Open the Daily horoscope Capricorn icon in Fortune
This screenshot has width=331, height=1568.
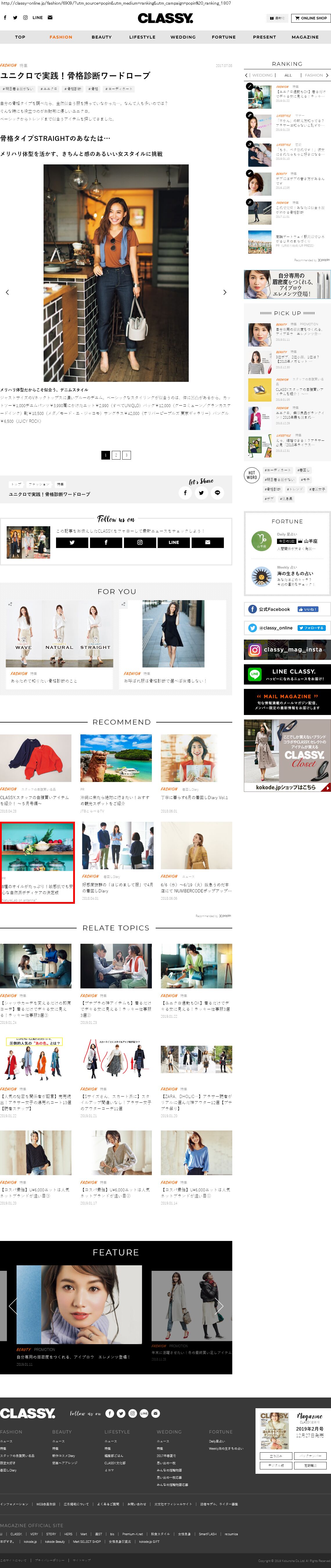261,540
